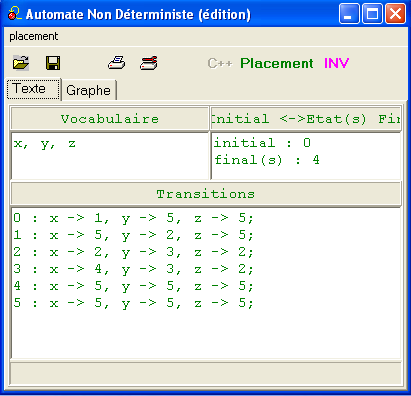
Task: Click transition row starting with "0 : x -> 1"
Action: [x=133, y=218]
